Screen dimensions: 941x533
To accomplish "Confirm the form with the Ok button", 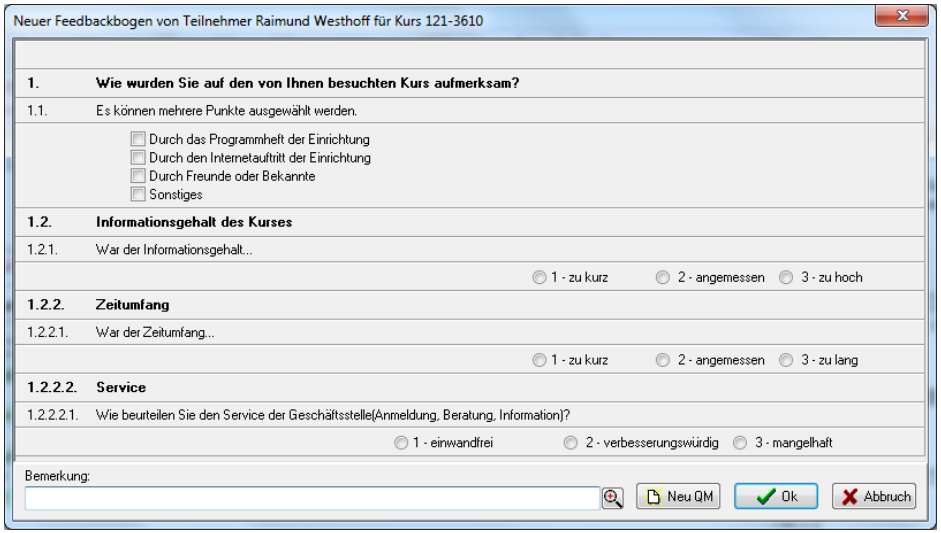I will pos(776,496).
